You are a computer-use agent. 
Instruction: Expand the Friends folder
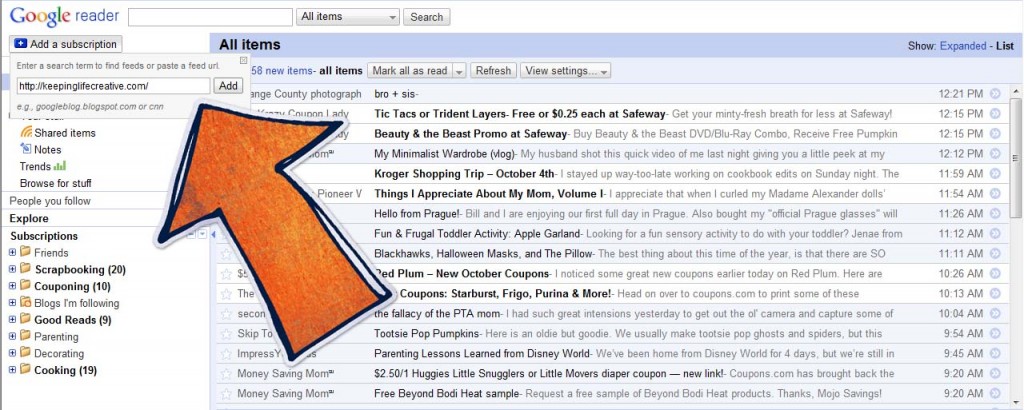tap(12, 253)
